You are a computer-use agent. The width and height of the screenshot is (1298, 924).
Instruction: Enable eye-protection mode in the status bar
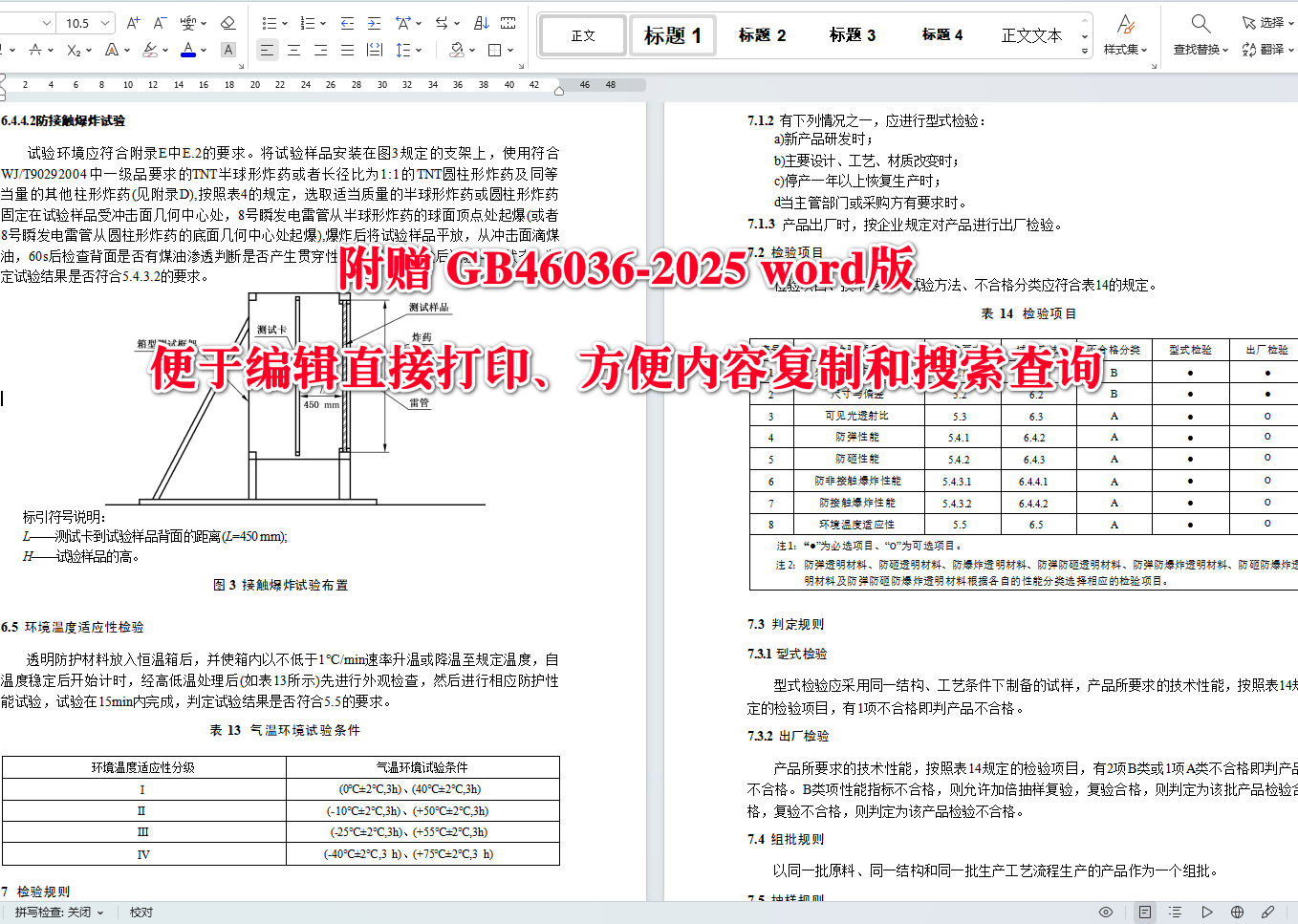(x=1106, y=912)
